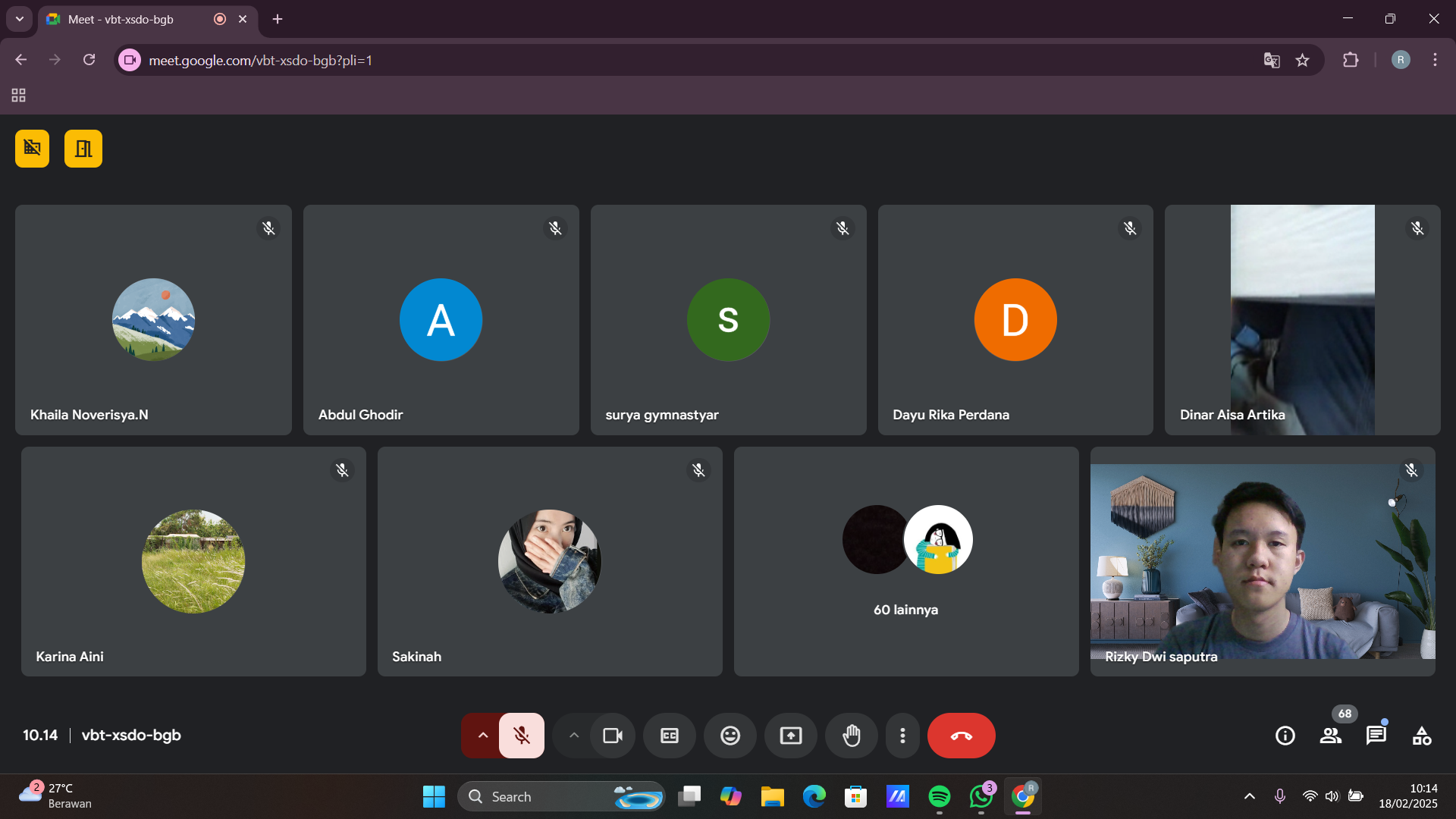Open a new browser tab
Image resolution: width=1456 pixels, height=819 pixels.
[x=278, y=19]
